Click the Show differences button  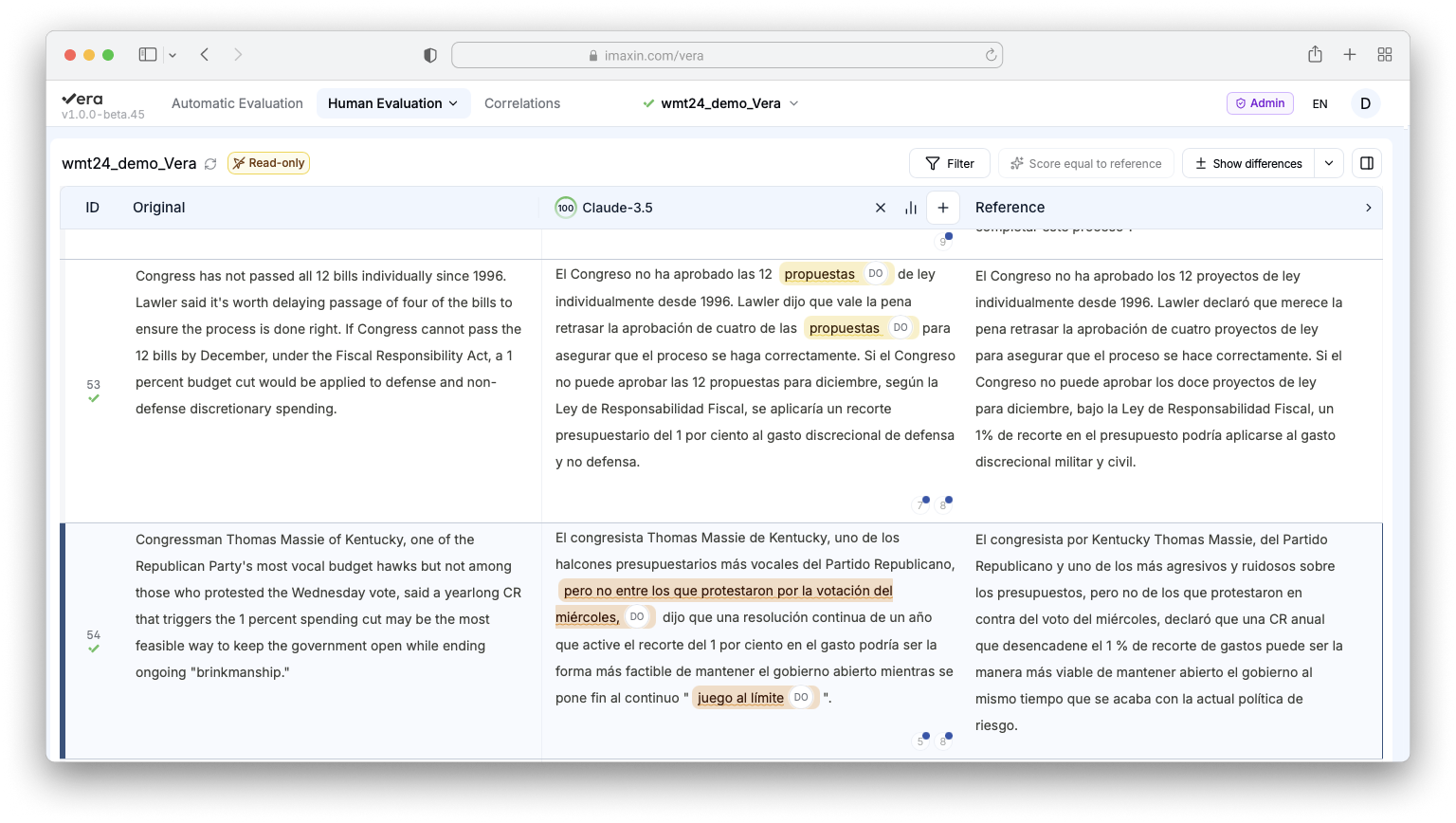pyautogui.click(x=1248, y=163)
